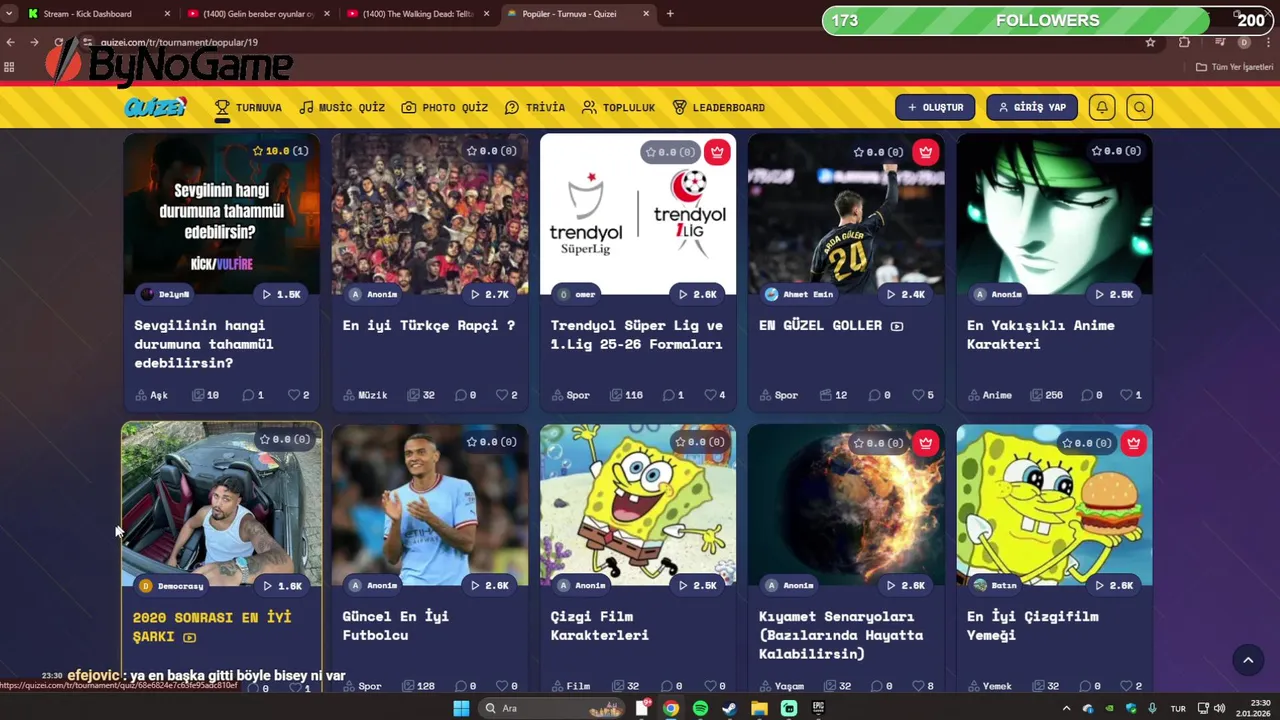Click scroll-to-top arrow button
The width and height of the screenshot is (1280, 720).
(1247, 659)
